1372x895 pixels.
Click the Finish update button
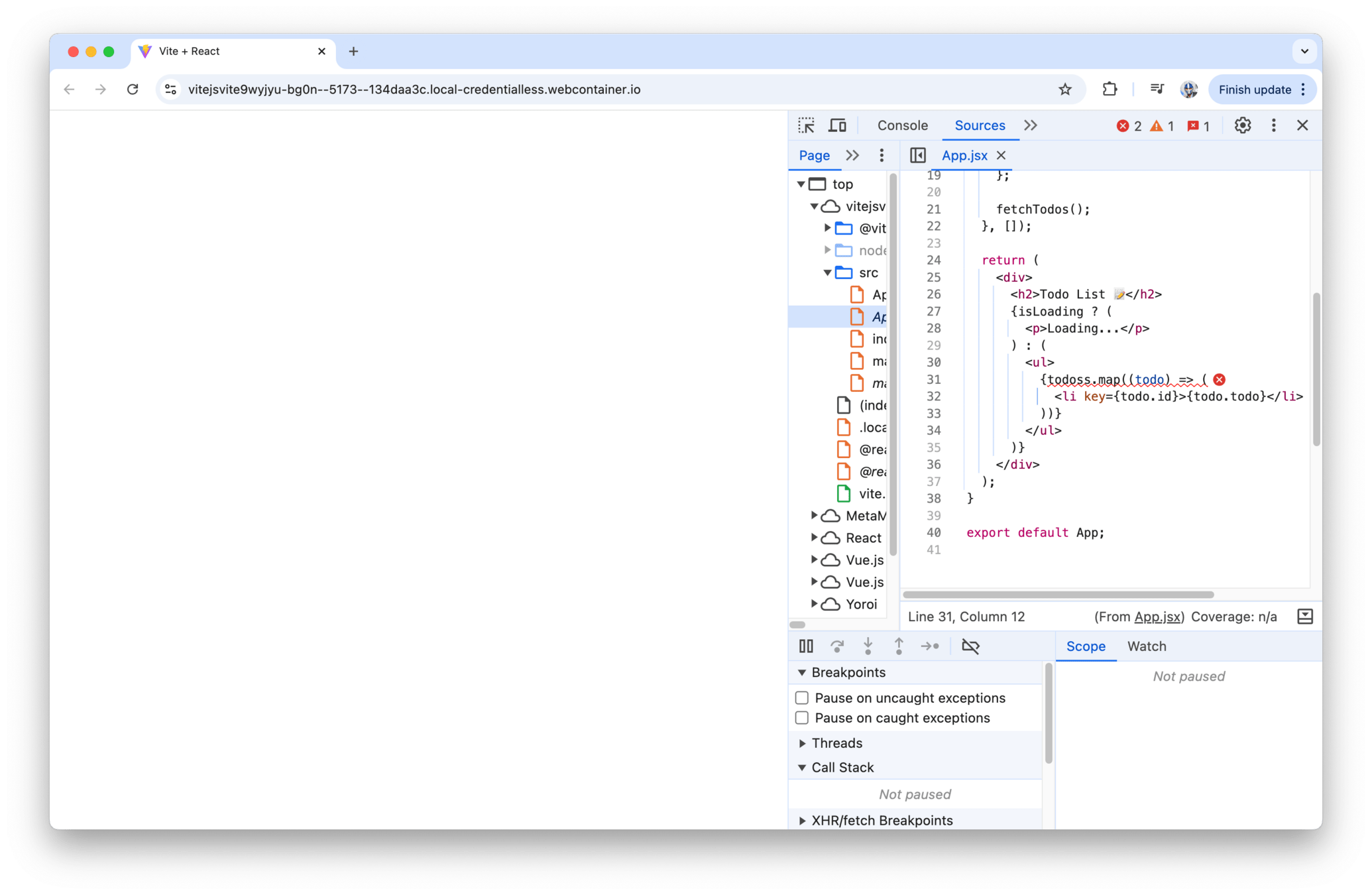(1255, 89)
